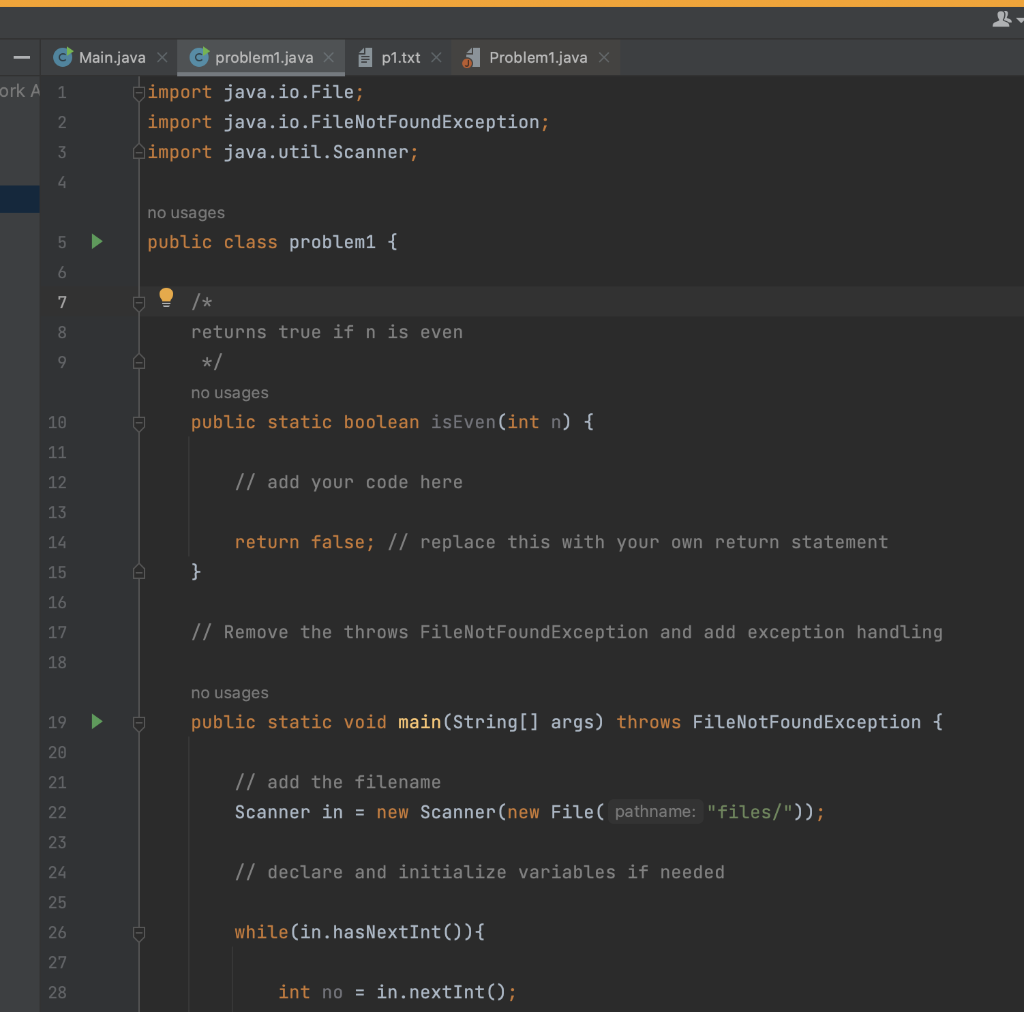The height and width of the screenshot is (1012, 1024).
Task: Run the problem1 class from the gutter
Action: pos(95,241)
